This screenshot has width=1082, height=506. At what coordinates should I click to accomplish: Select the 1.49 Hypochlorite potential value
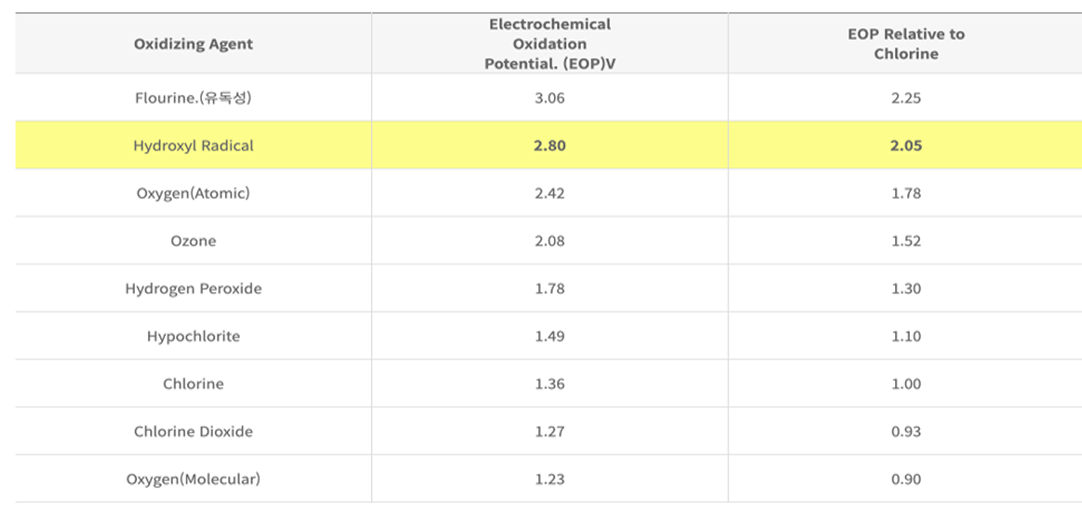click(549, 337)
